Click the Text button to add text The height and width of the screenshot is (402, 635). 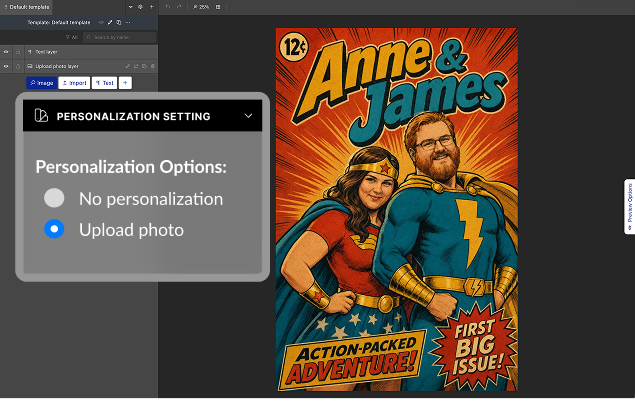[104, 83]
